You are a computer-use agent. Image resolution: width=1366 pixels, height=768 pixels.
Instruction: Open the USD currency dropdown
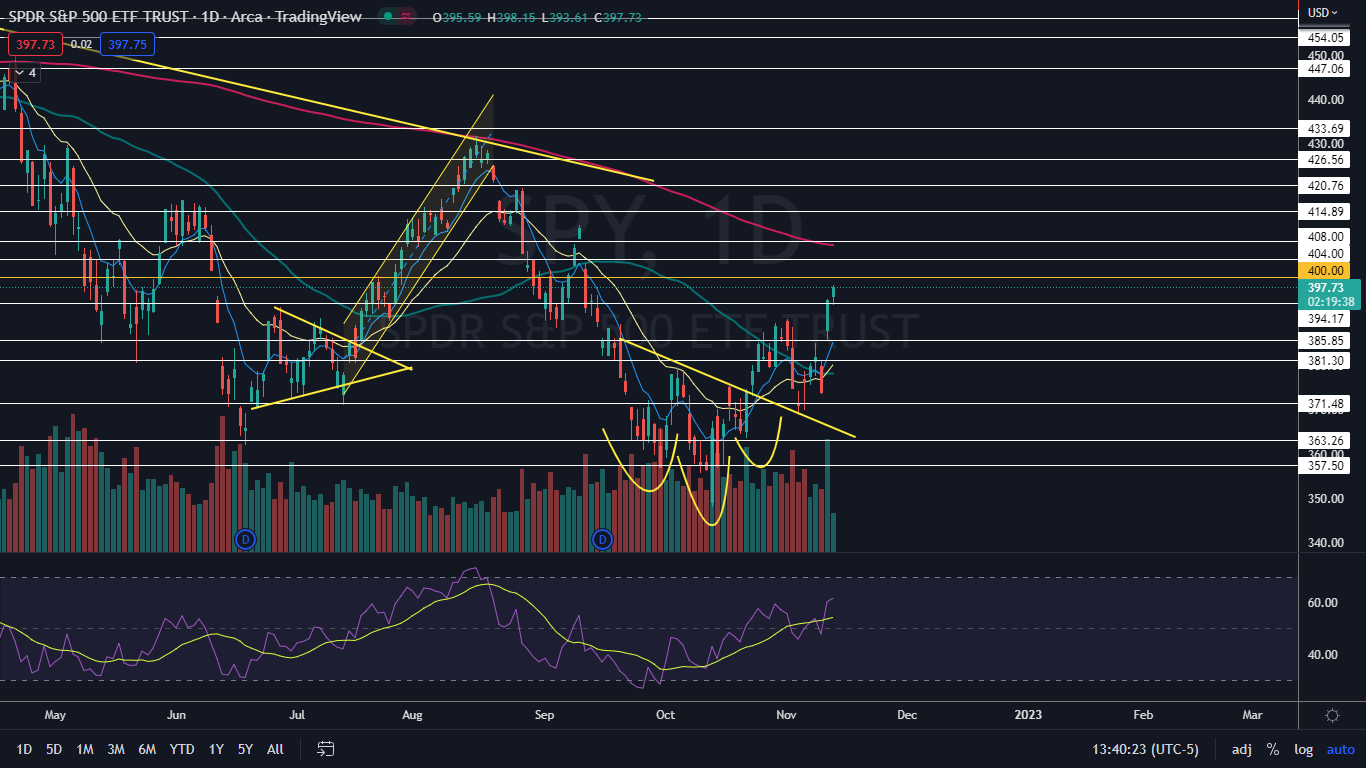click(1323, 12)
